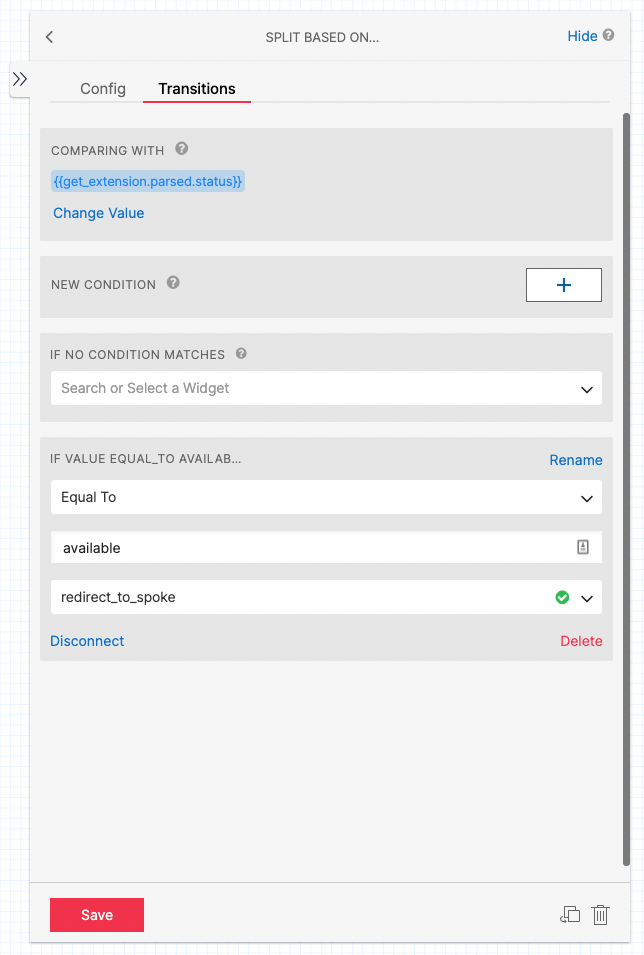The height and width of the screenshot is (955, 644).
Task: Duplicate the widget using the copy icon
Action: (x=569, y=915)
